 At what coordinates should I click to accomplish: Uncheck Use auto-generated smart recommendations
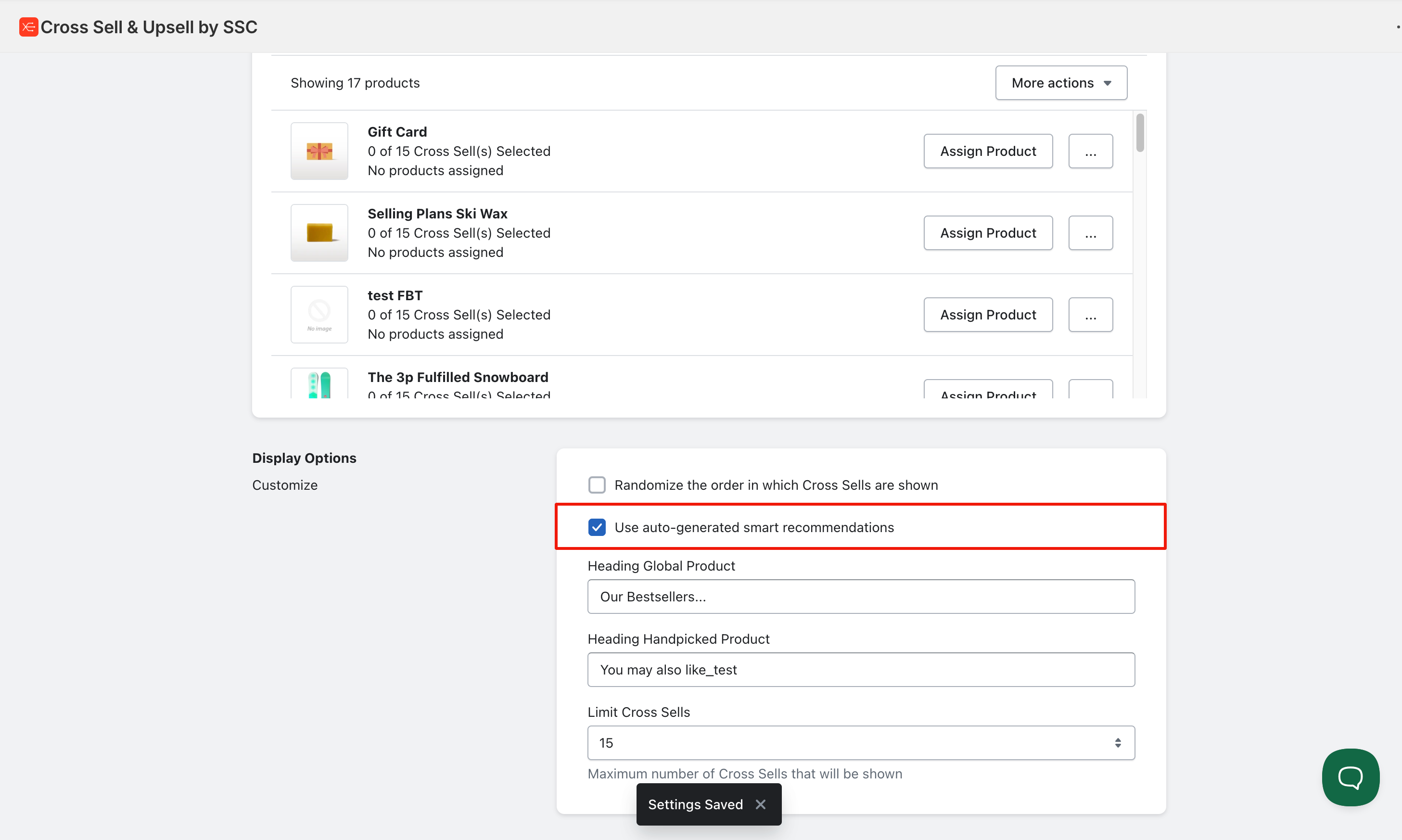pos(597,527)
